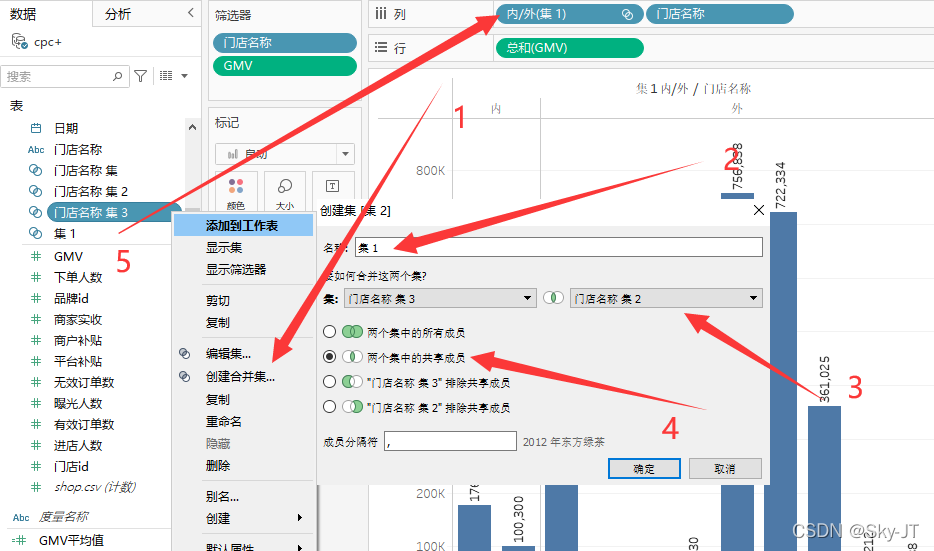Click the set name input field
This screenshot has width=934, height=551.
point(559,247)
